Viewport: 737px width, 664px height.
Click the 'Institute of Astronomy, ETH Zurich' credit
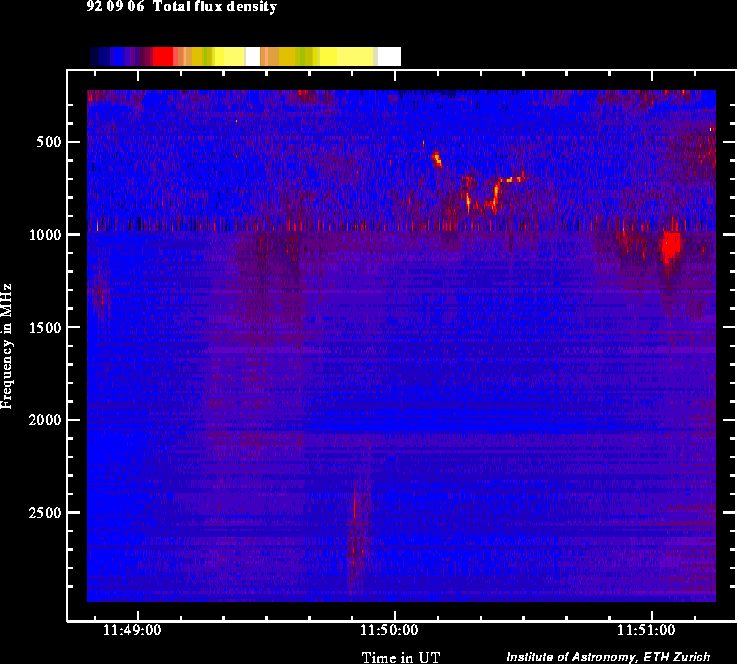click(x=608, y=656)
